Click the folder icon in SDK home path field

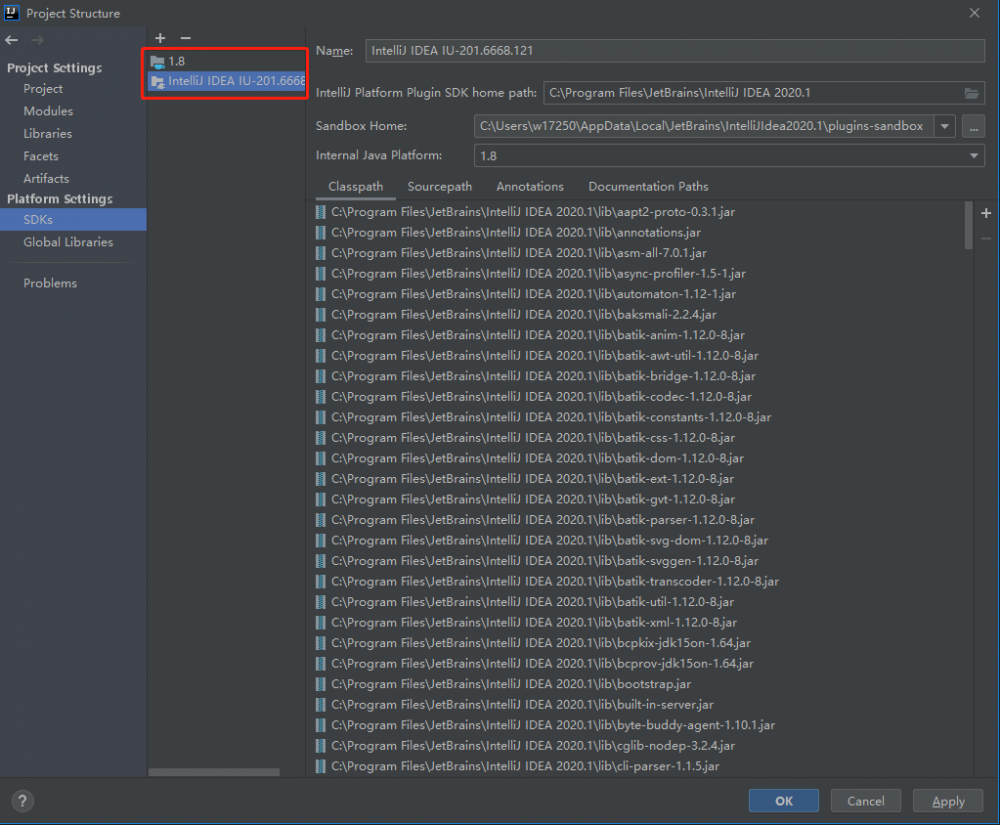tap(971, 92)
